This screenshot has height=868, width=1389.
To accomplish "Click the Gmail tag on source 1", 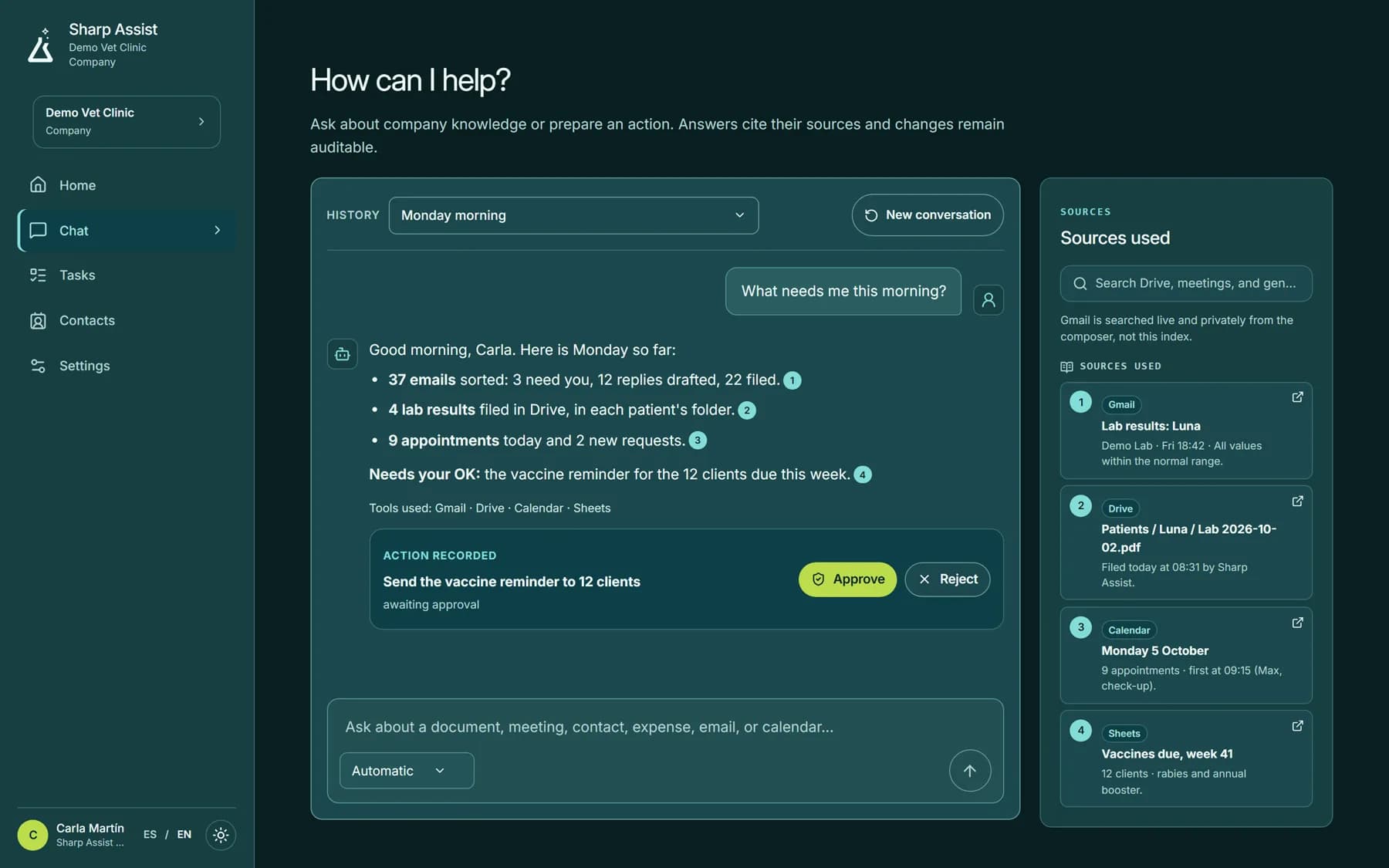I will (1120, 405).
